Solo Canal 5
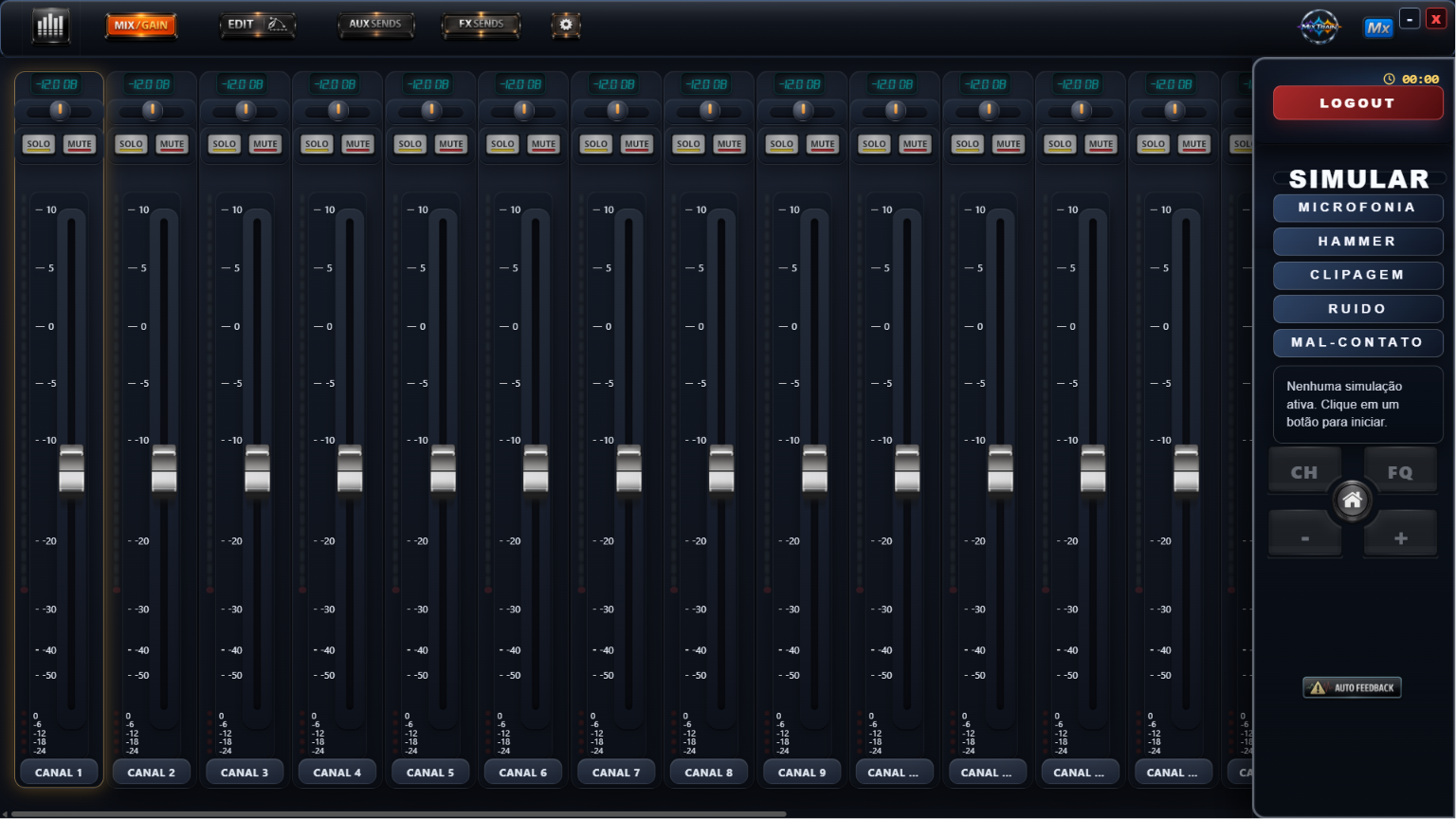Image resolution: width=1456 pixels, height=819 pixels. pyautogui.click(x=410, y=144)
